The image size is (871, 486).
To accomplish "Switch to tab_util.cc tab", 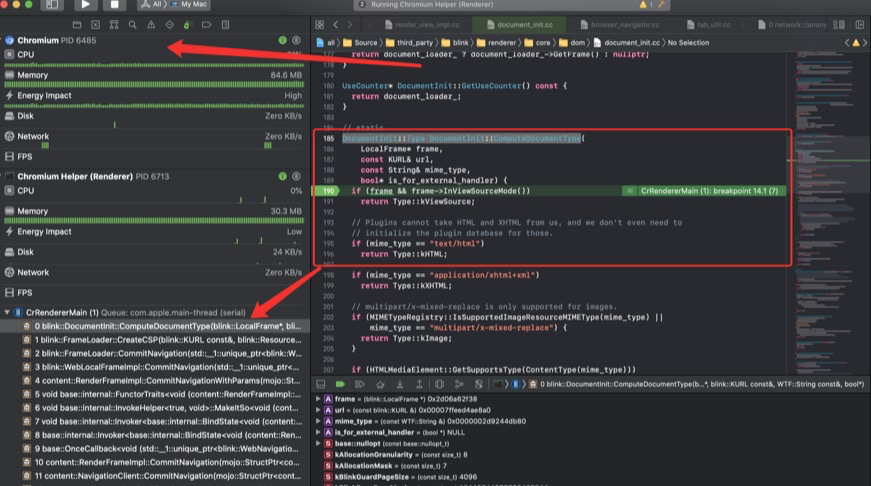I will point(708,24).
